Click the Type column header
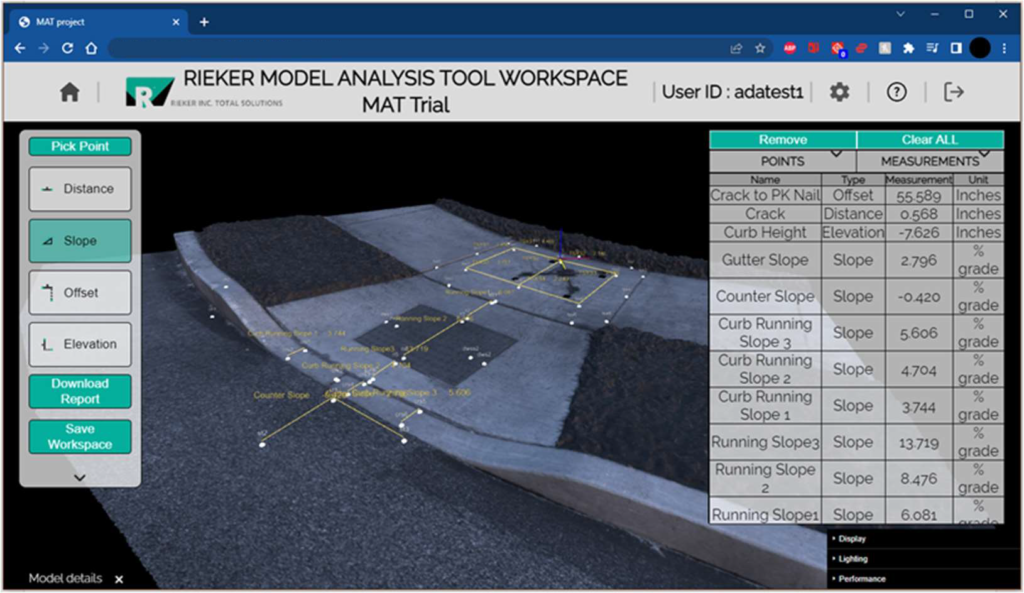 tap(853, 180)
